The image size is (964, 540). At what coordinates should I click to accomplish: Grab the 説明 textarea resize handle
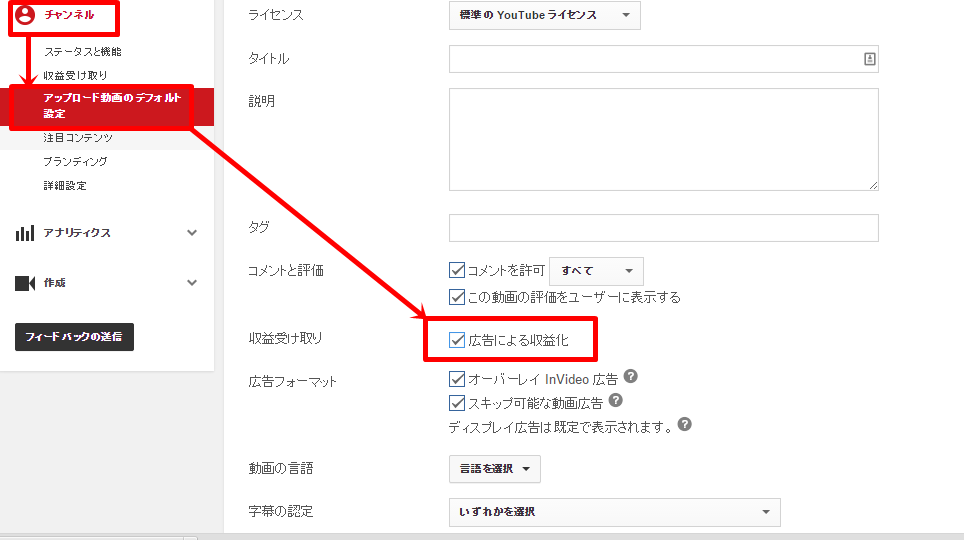873,185
